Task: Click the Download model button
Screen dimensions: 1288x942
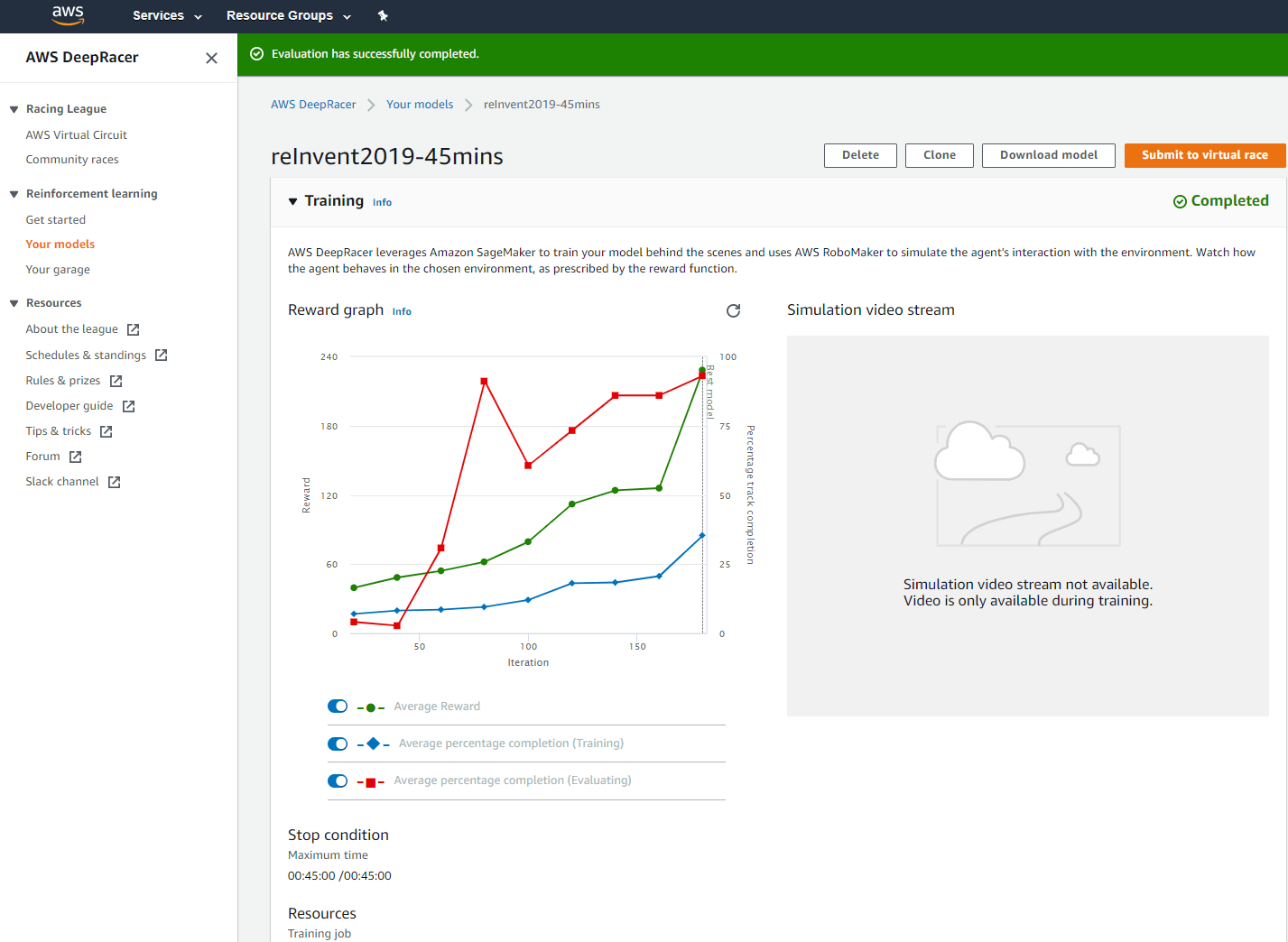Action: pos(1048,155)
